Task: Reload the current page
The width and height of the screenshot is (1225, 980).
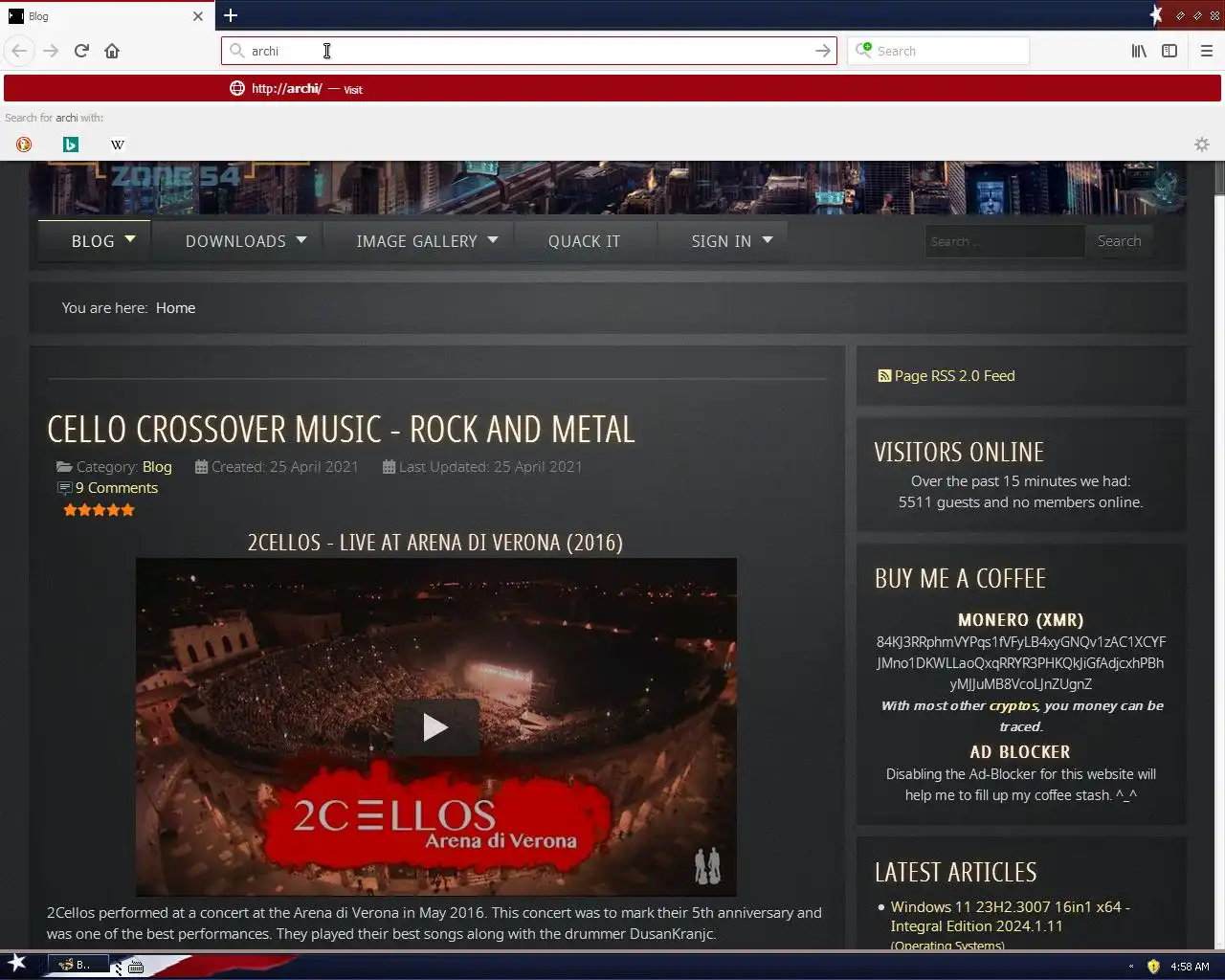Action: tap(81, 51)
